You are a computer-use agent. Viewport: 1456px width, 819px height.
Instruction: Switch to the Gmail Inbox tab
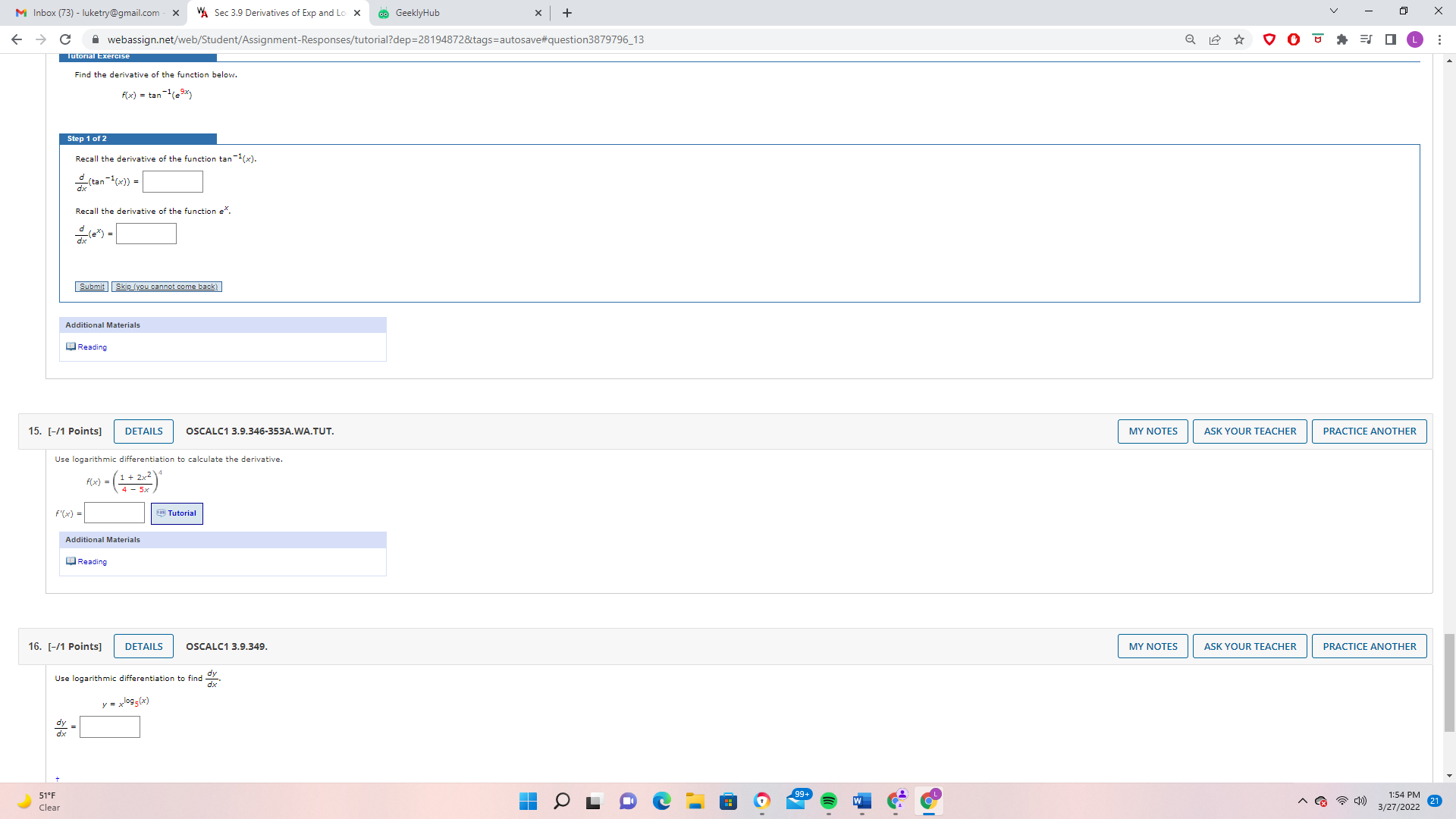pos(96,13)
